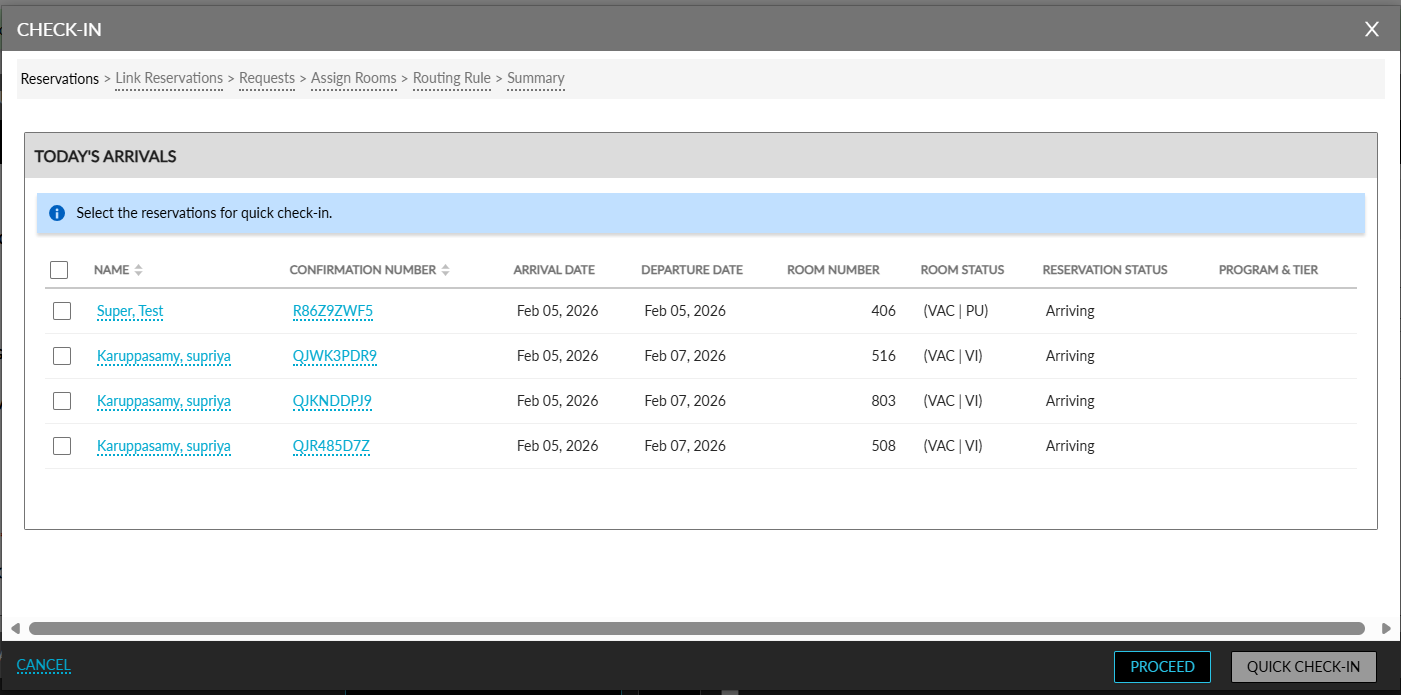This screenshot has height=695, width=1401.
Task: Click the right scroll arrow of horizontal scrollbar
Action: point(1385,629)
